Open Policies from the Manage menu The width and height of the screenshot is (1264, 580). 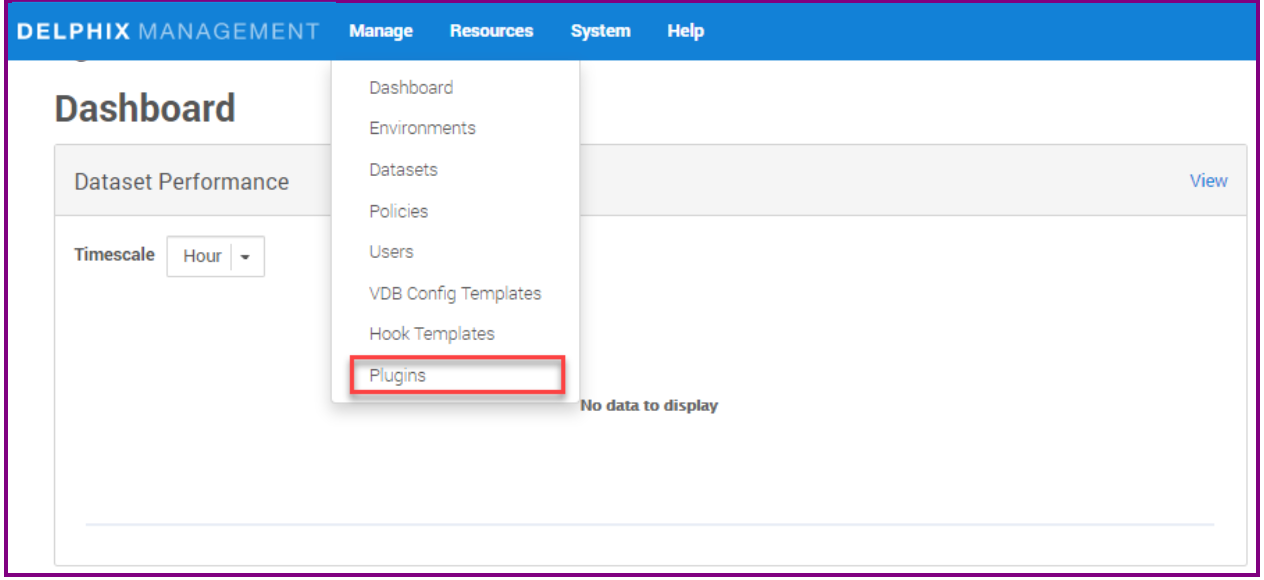(398, 211)
